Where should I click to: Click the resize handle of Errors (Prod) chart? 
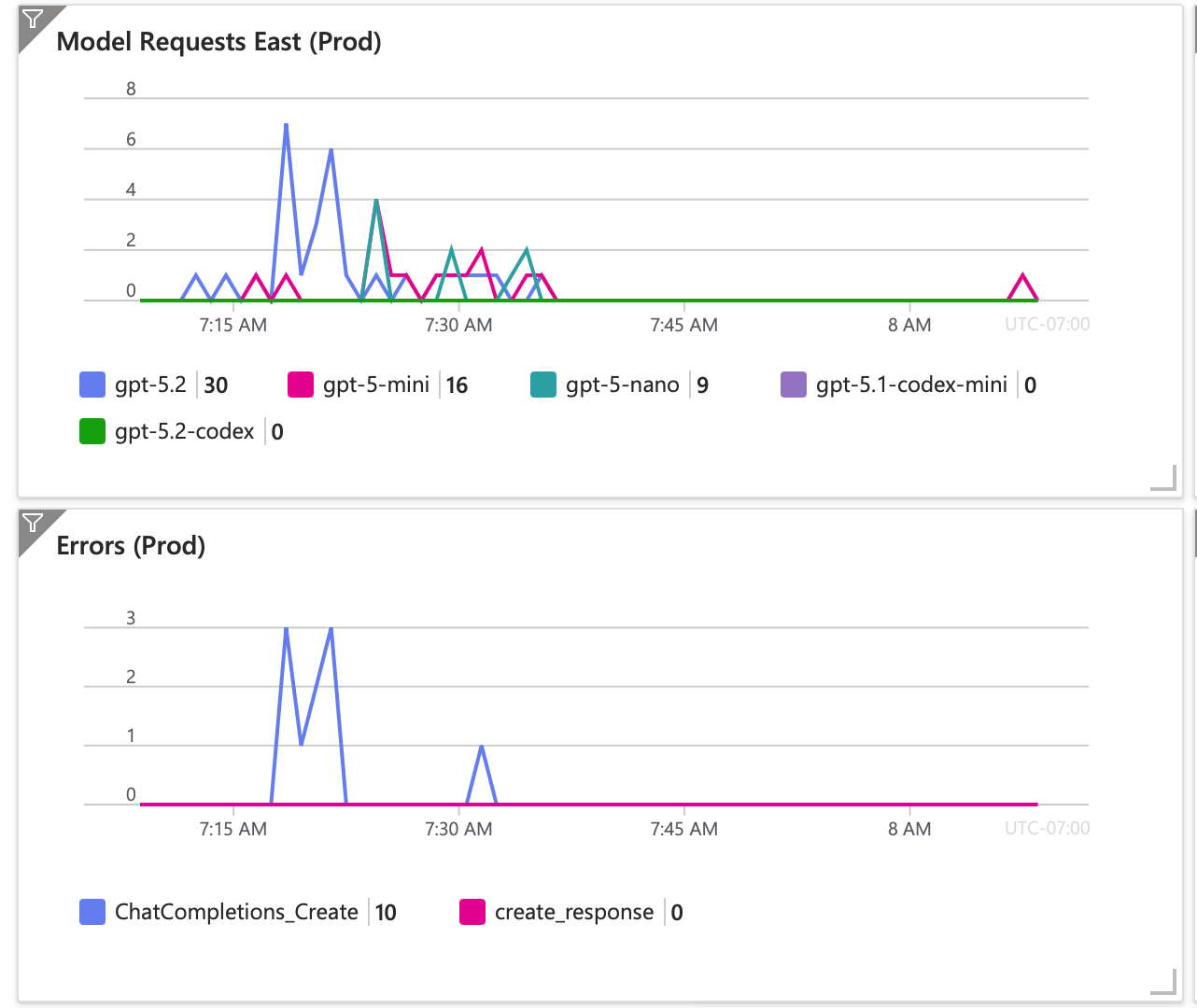click(1165, 983)
